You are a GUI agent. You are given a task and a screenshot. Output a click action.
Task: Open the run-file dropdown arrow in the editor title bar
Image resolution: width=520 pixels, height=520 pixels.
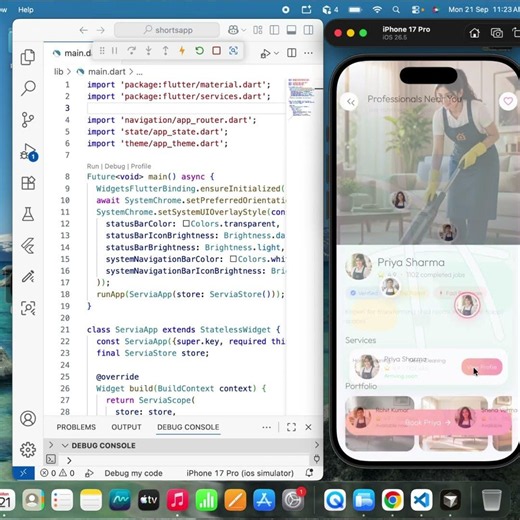click(276, 53)
